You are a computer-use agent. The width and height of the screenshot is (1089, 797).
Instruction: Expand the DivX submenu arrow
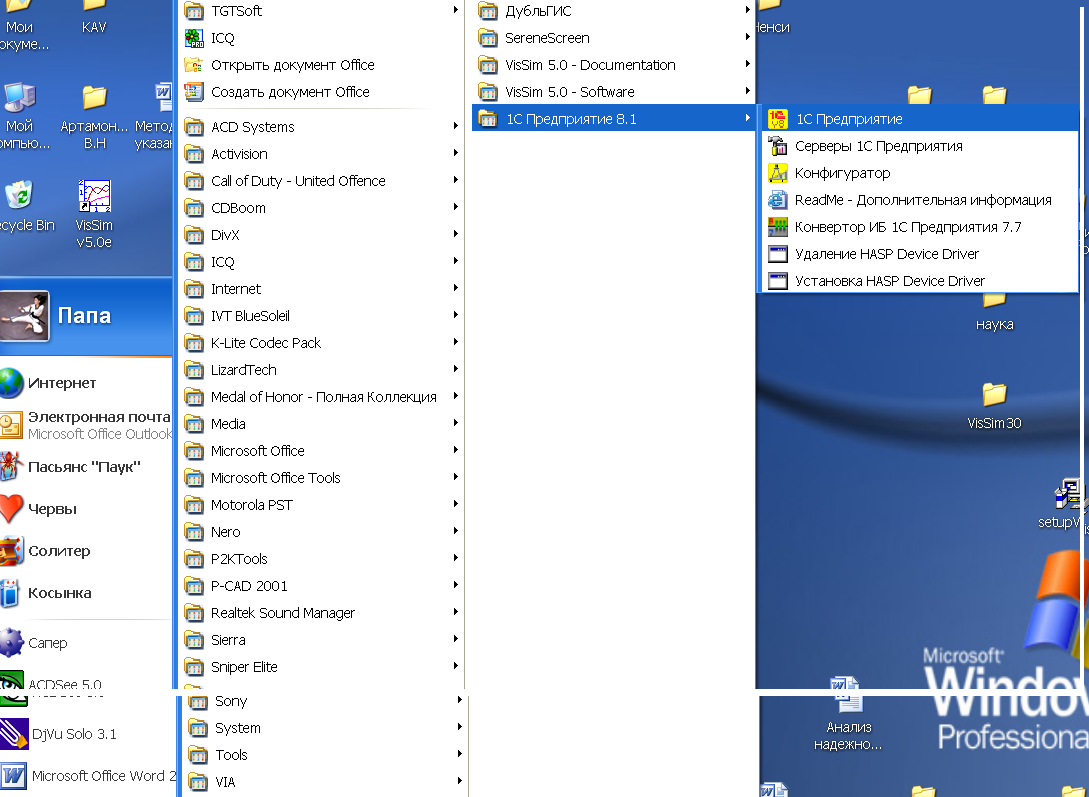click(456, 234)
